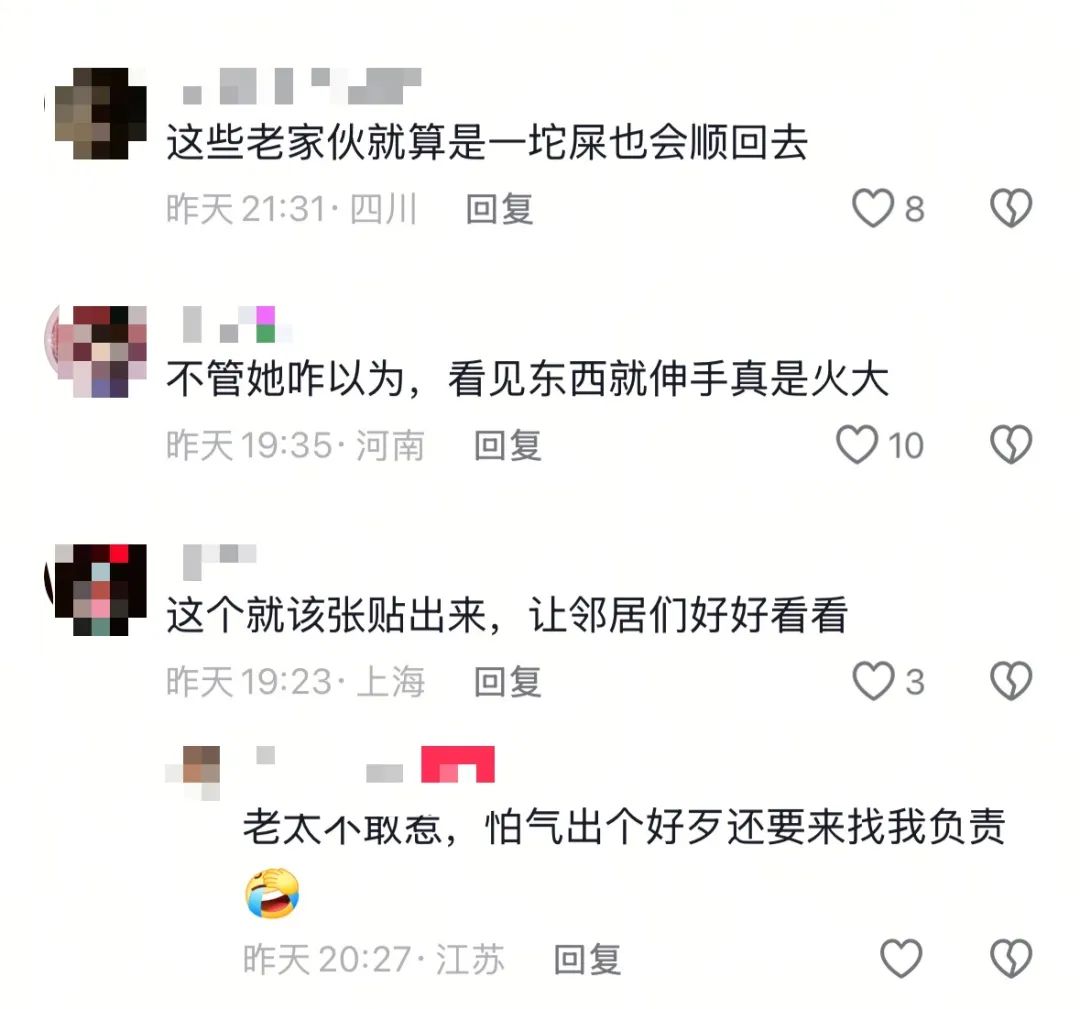Screen dimensions: 1080x1009
Task: Tap broken heart on the Henan comment
Action: pos(1010,445)
